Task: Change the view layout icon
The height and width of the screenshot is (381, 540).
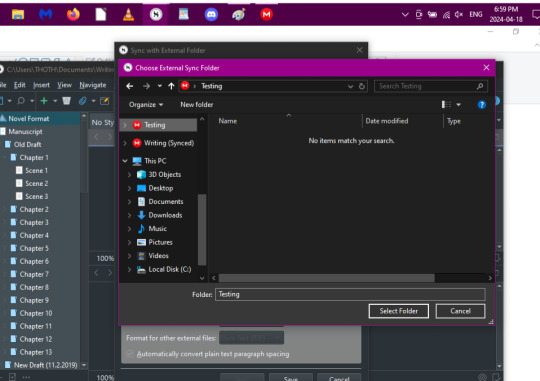Action: pos(446,104)
